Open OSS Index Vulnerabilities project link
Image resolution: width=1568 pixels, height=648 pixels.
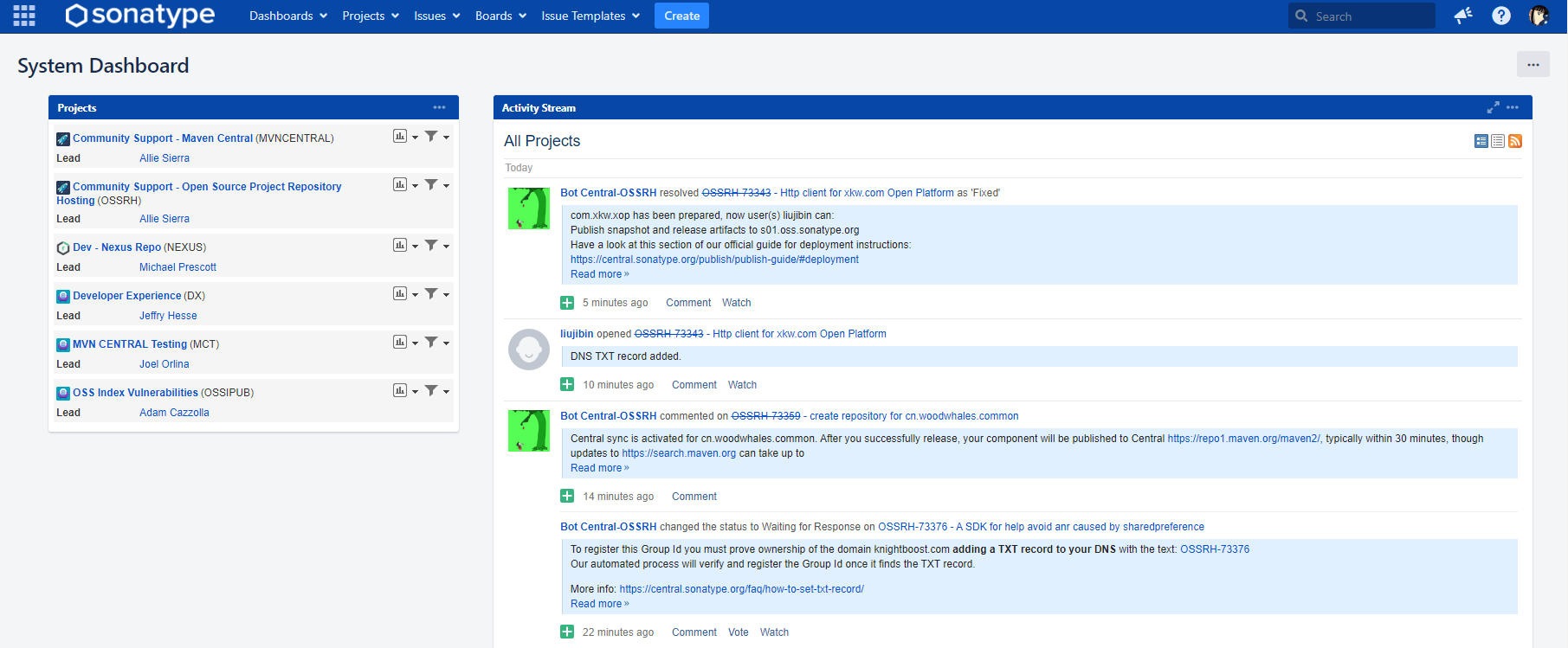[x=135, y=393]
